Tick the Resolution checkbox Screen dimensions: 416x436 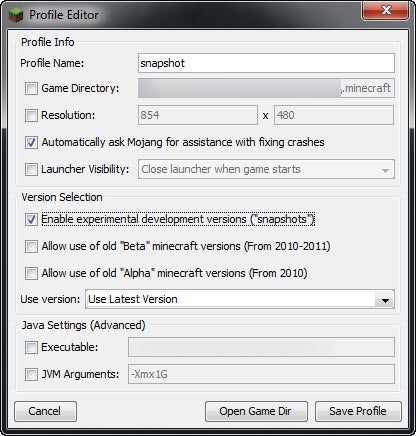pos(31,116)
